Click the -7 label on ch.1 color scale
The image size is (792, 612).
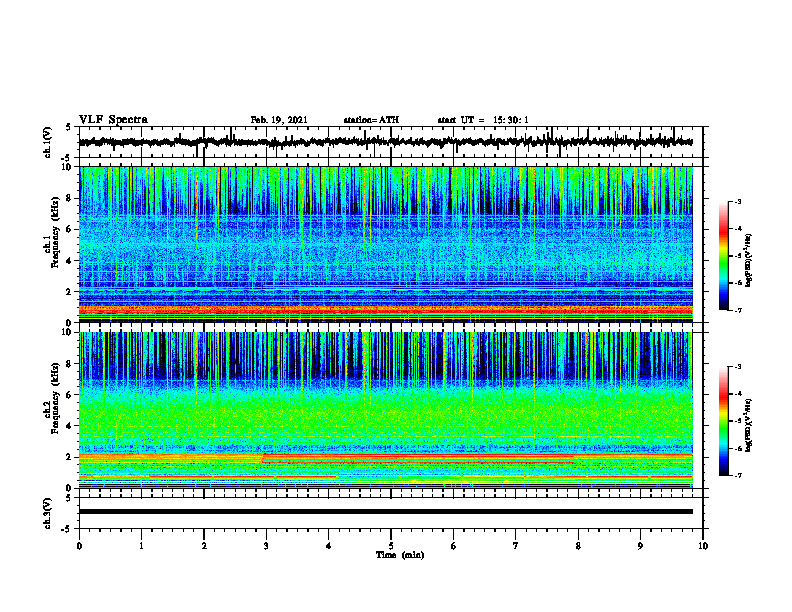pos(737,310)
